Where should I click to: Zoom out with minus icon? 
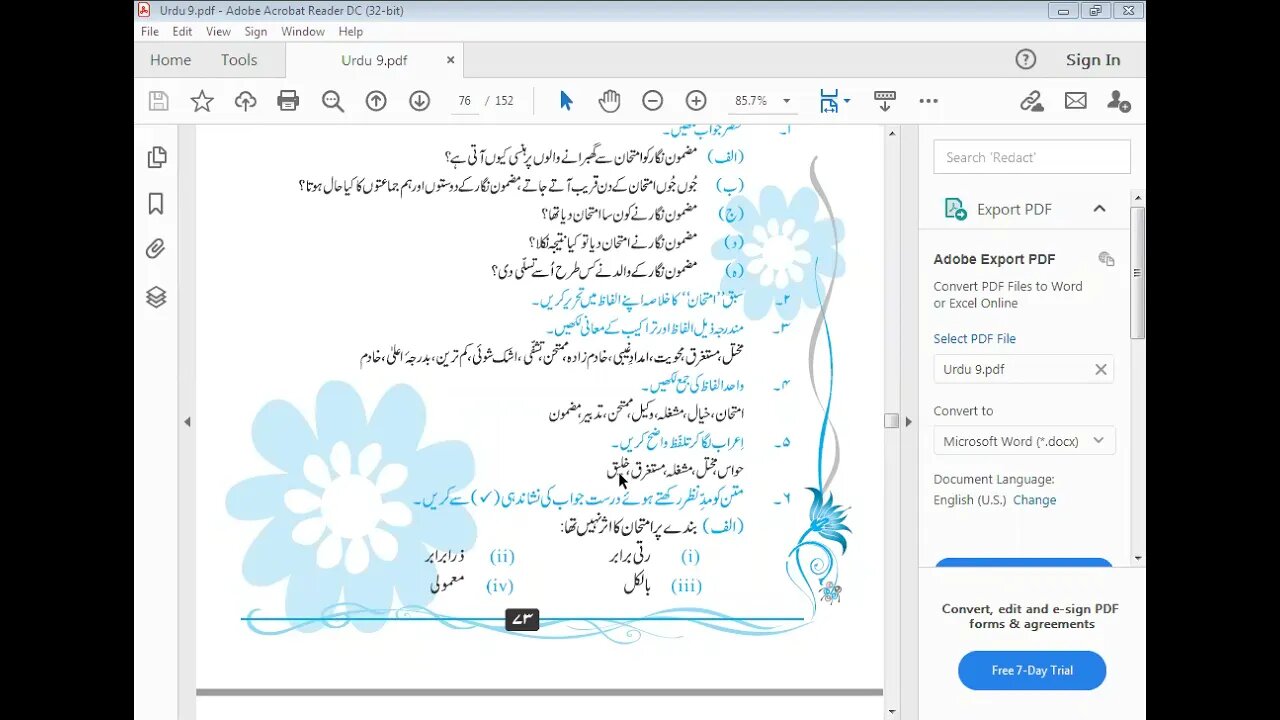652,101
